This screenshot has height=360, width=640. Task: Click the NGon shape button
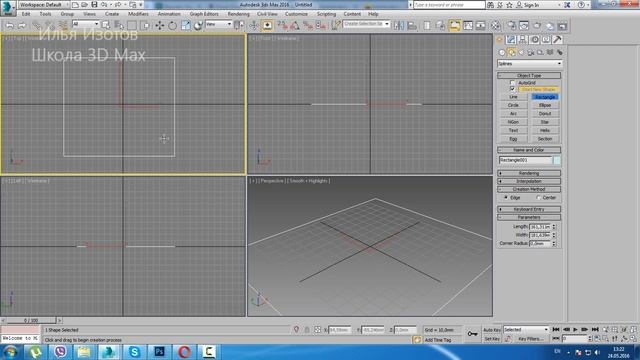pyautogui.click(x=513, y=122)
